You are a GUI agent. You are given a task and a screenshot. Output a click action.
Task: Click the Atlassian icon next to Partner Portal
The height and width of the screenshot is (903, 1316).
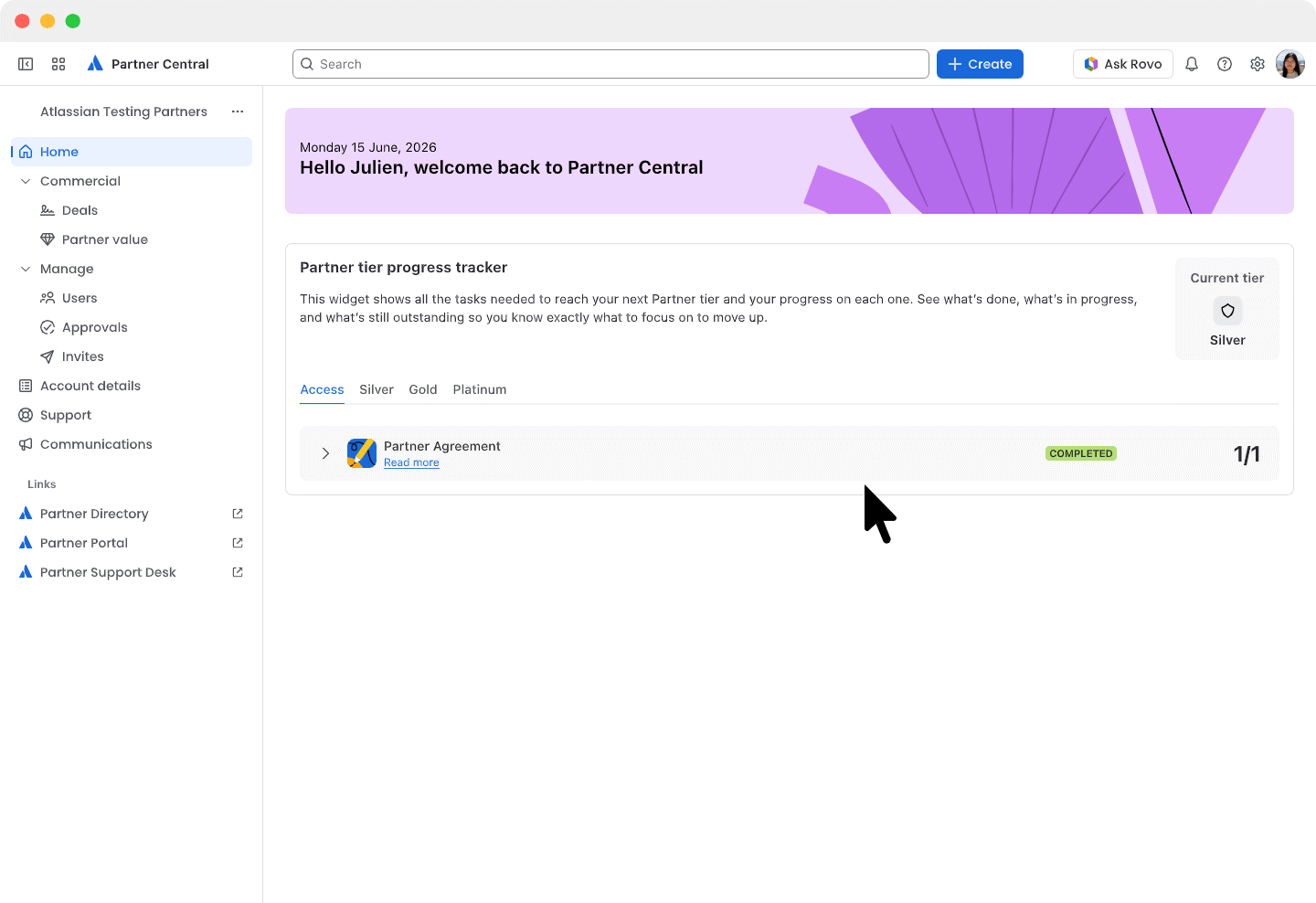point(26,543)
